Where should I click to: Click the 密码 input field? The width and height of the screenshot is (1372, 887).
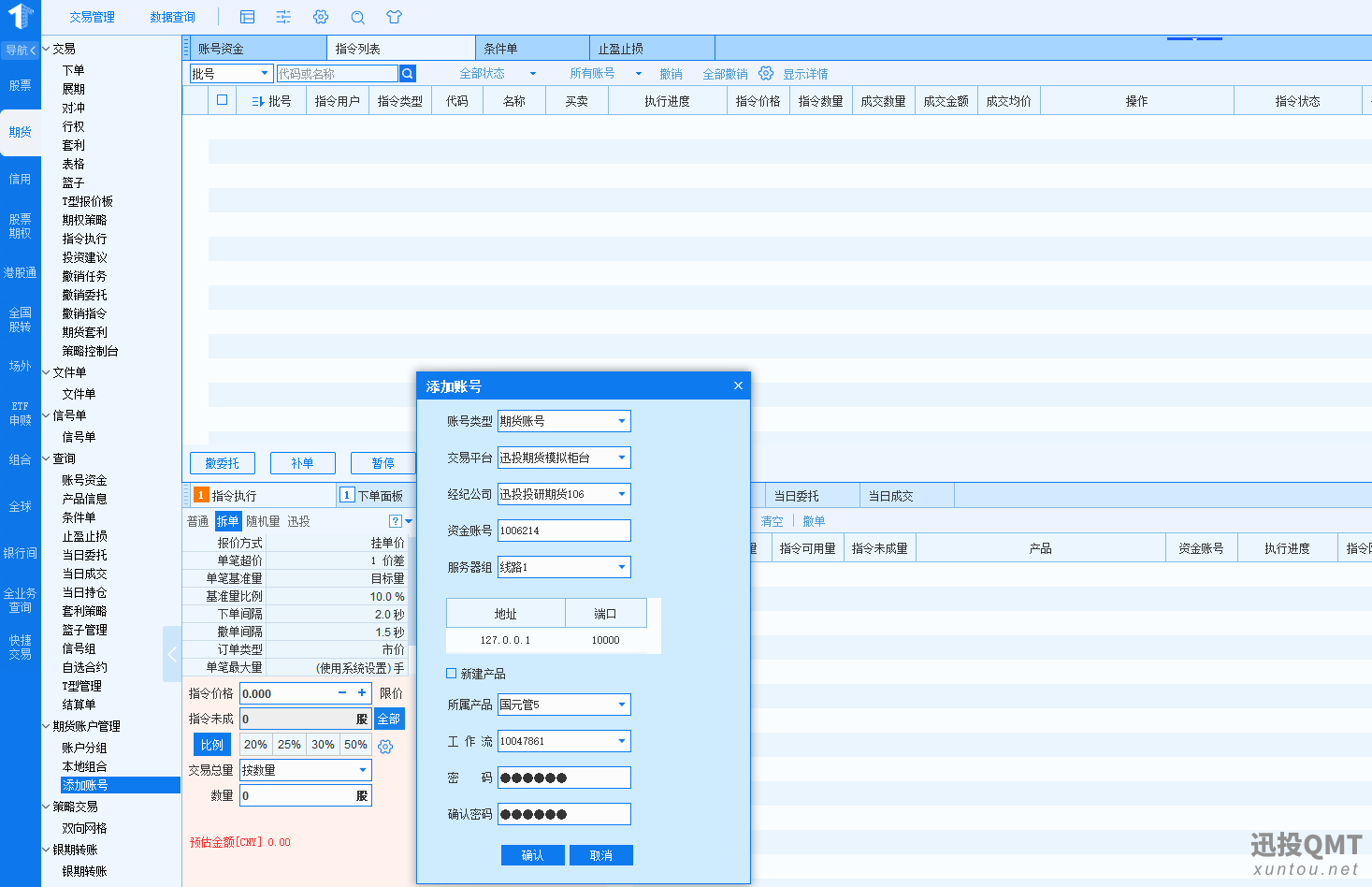click(564, 778)
